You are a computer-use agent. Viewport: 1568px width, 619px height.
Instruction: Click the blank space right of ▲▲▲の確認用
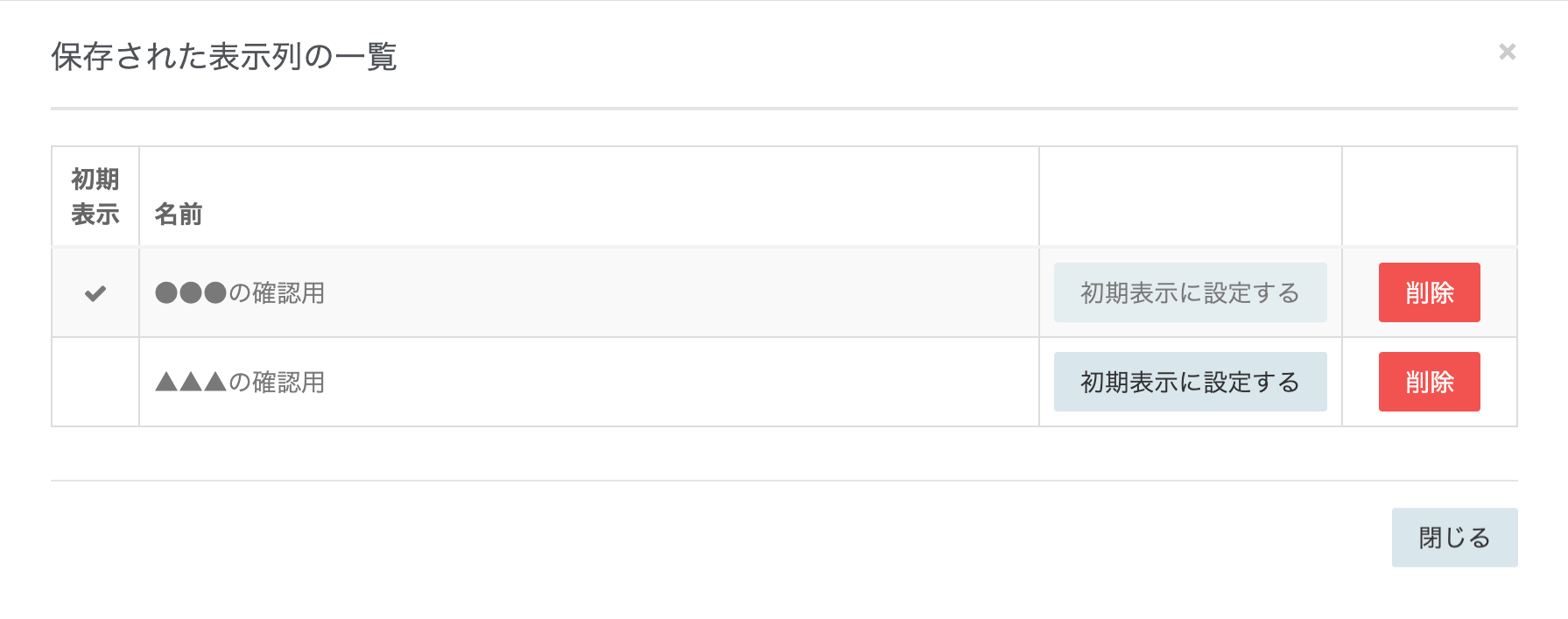tap(683, 383)
